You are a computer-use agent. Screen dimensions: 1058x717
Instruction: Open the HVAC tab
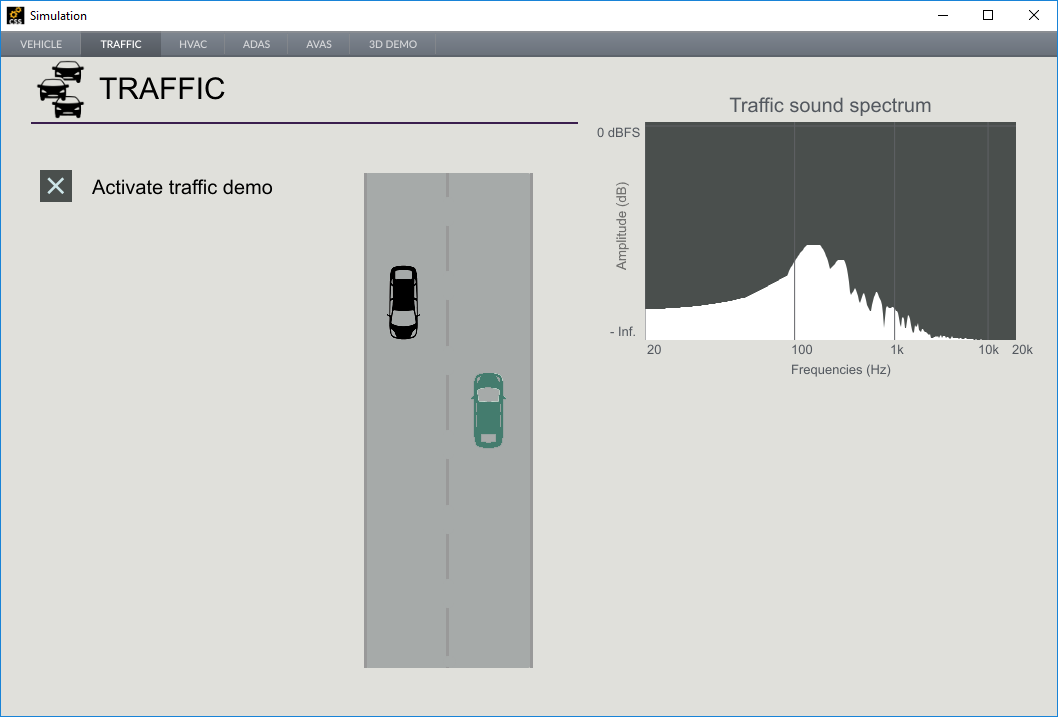pos(192,44)
